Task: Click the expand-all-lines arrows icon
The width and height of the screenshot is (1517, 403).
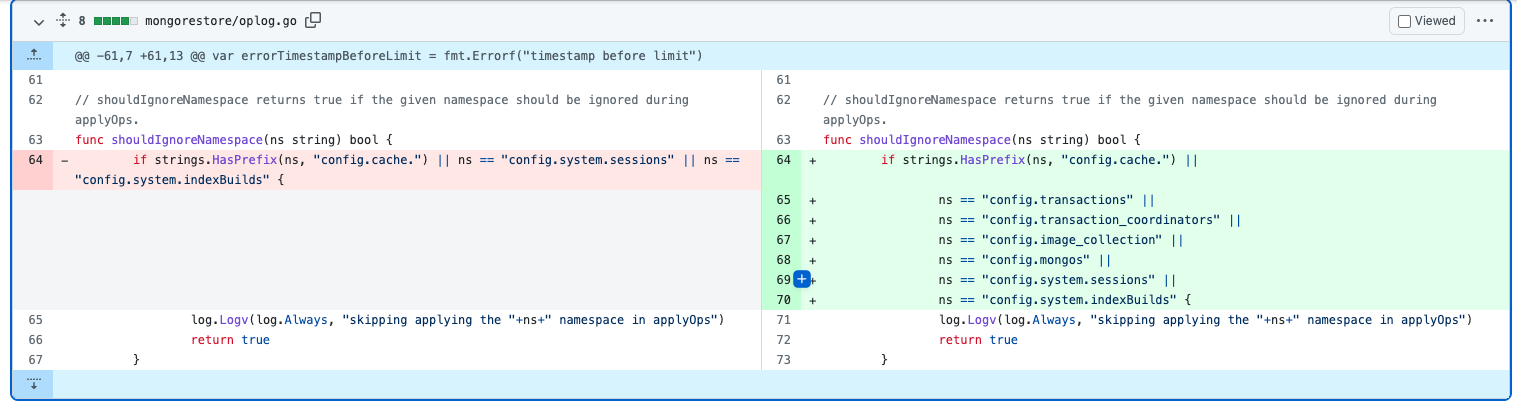Action: pyautogui.click(x=63, y=20)
